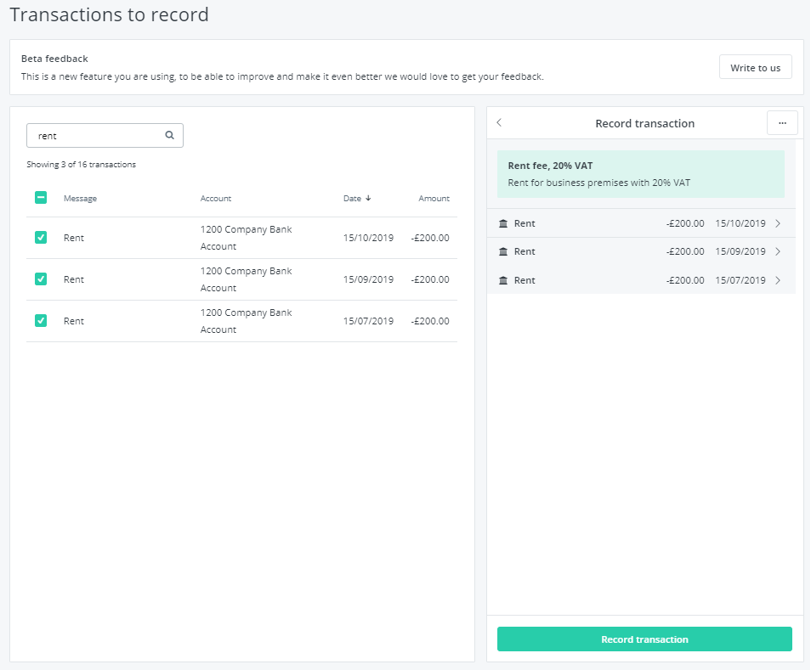Sort transactions by the Amount column
This screenshot has height=670, width=810.
pyautogui.click(x=434, y=198)
